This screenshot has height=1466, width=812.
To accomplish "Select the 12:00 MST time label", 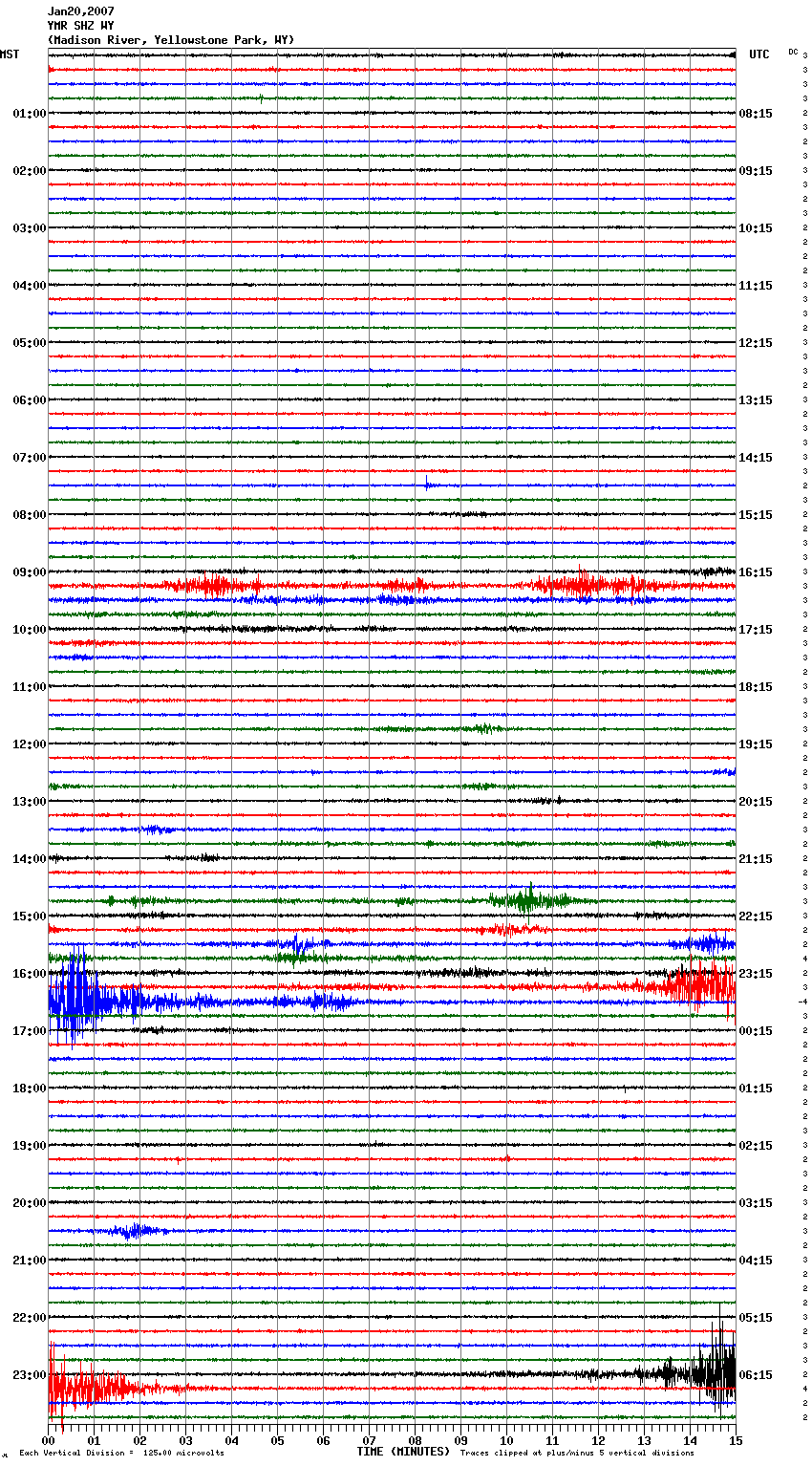I will click(x=30, y=744).
